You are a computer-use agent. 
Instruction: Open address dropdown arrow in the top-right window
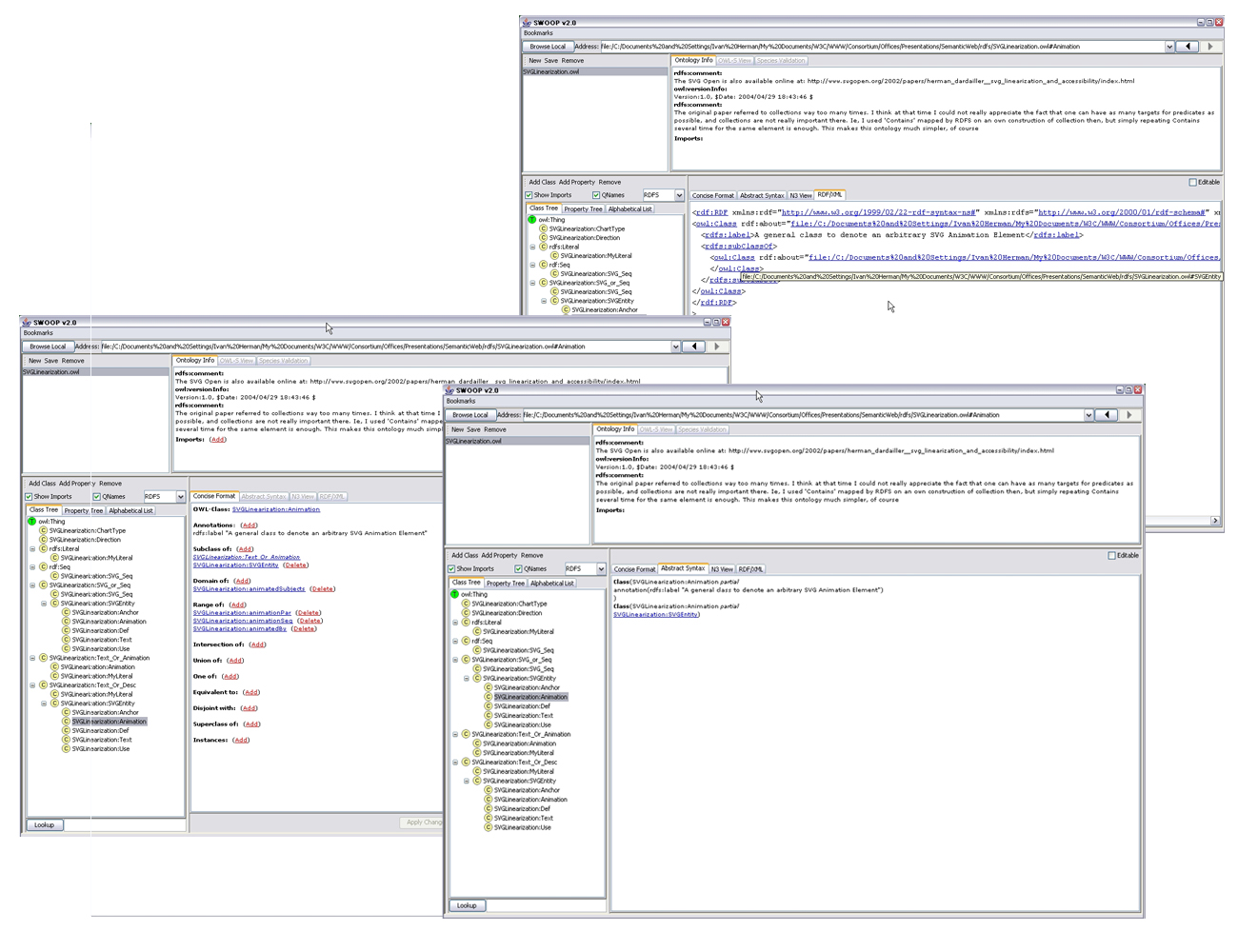click(1169, 47)
